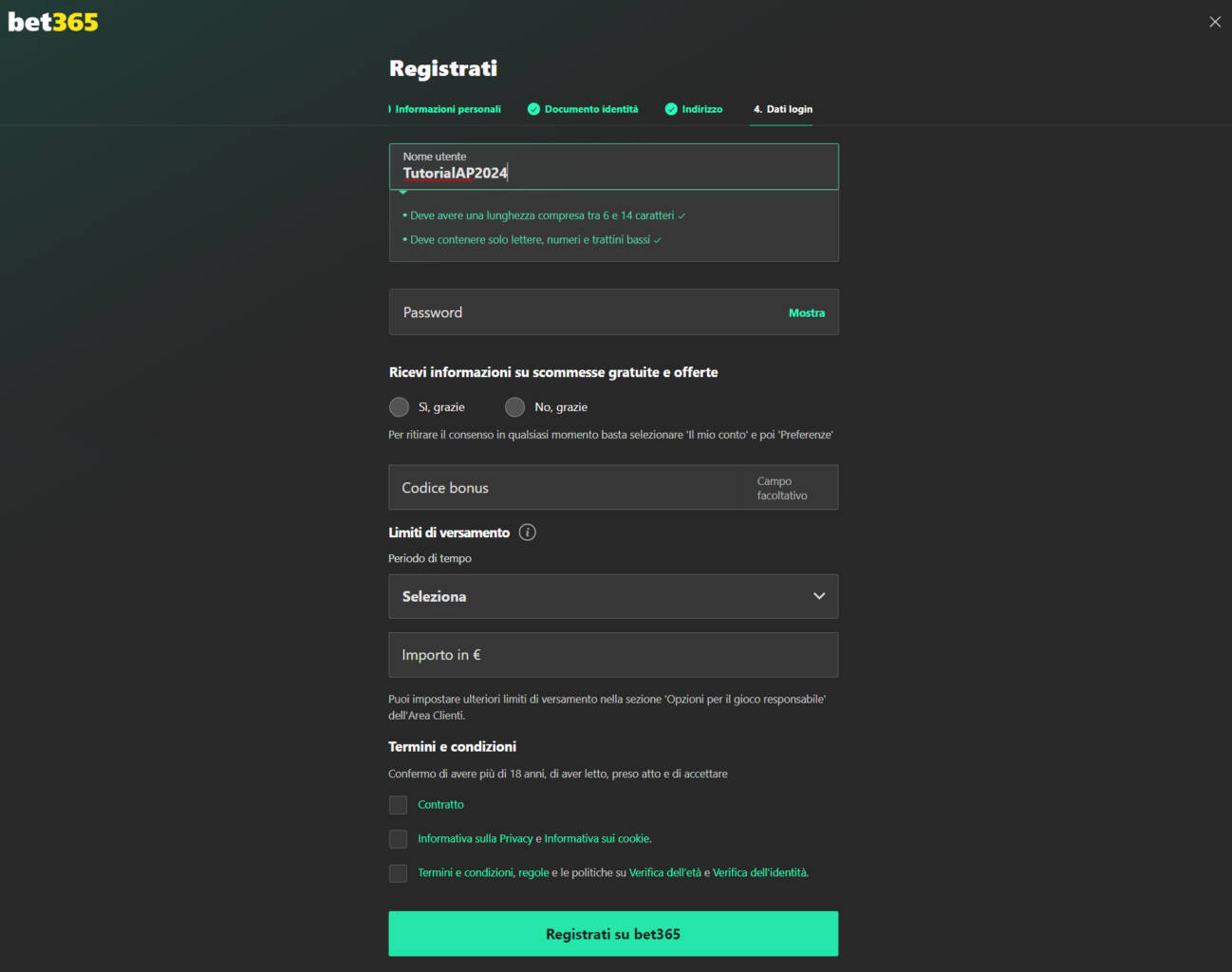Screen dimensions: 1232x972
Task: Click the username length requirement text
Action: (x=542, y=216)
